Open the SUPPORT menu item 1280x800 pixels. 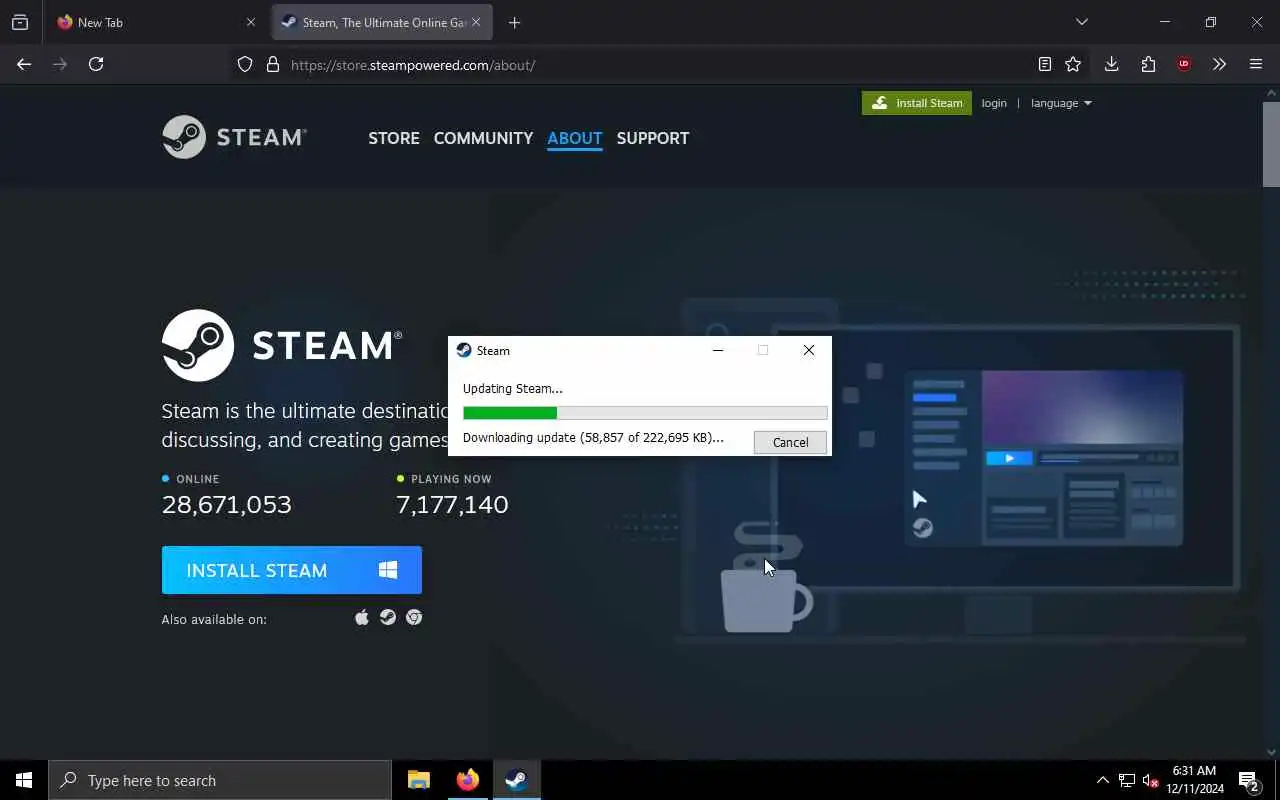653,138
